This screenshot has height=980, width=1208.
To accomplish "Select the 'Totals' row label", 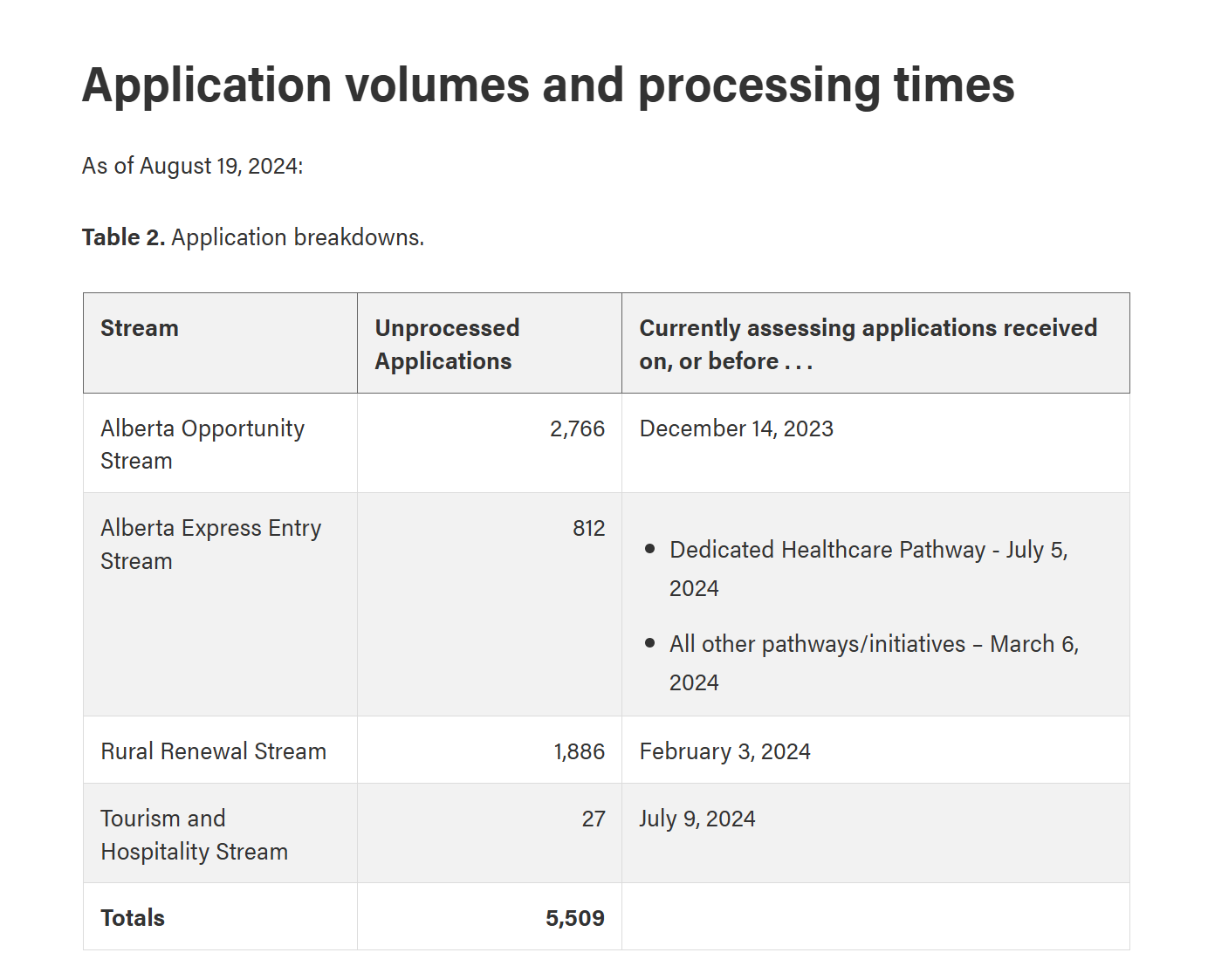I will click(x=133, y=918).
